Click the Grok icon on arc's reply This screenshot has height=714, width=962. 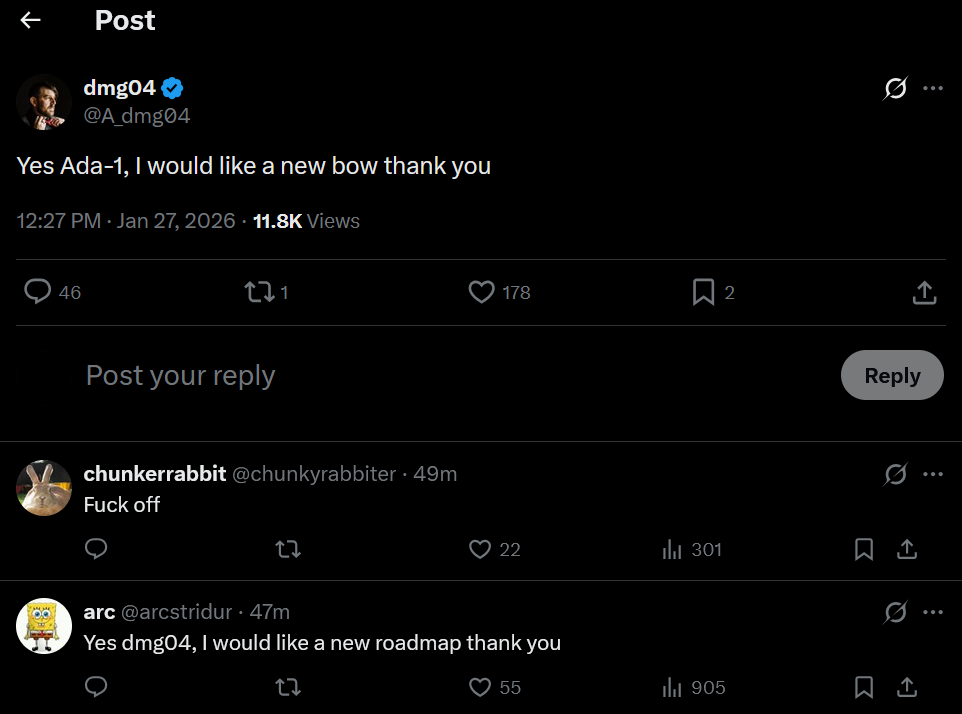895,612
